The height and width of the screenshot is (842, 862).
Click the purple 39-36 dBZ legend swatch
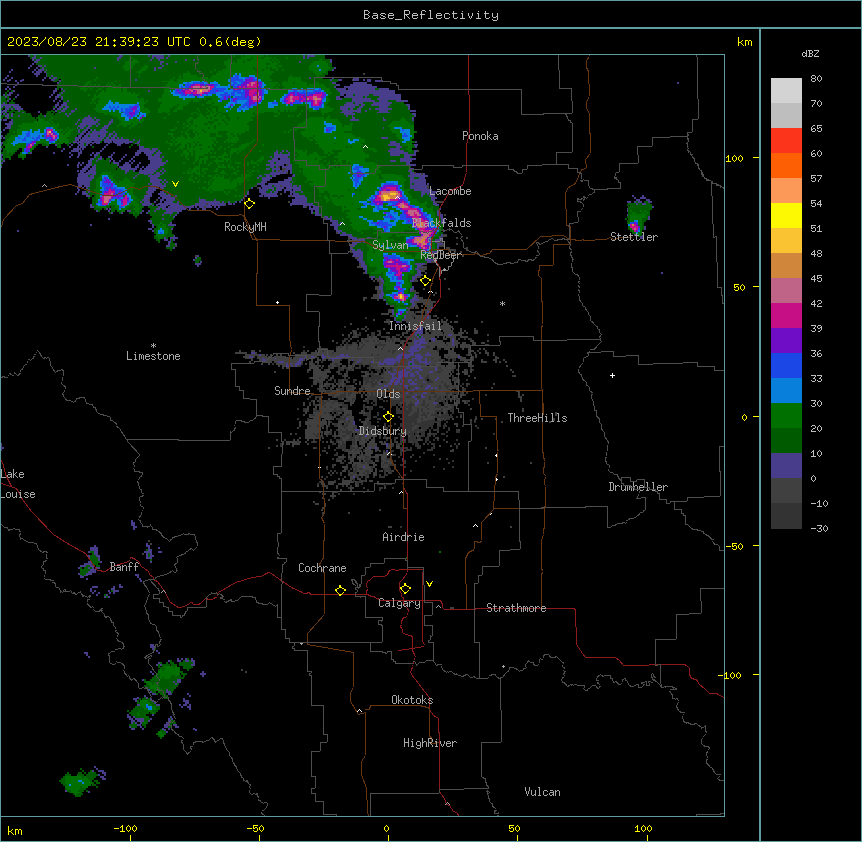[786, 341]
